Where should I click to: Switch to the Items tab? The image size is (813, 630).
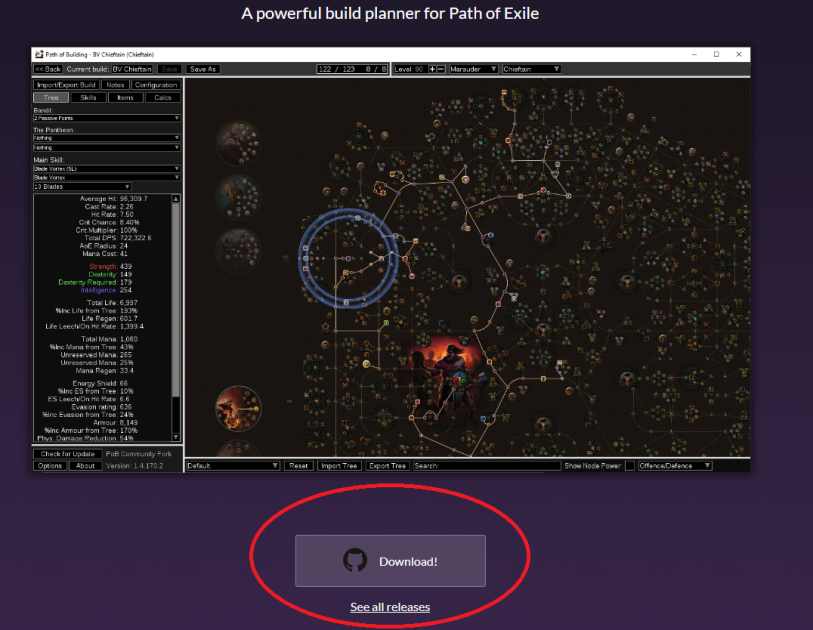(125, 98)
